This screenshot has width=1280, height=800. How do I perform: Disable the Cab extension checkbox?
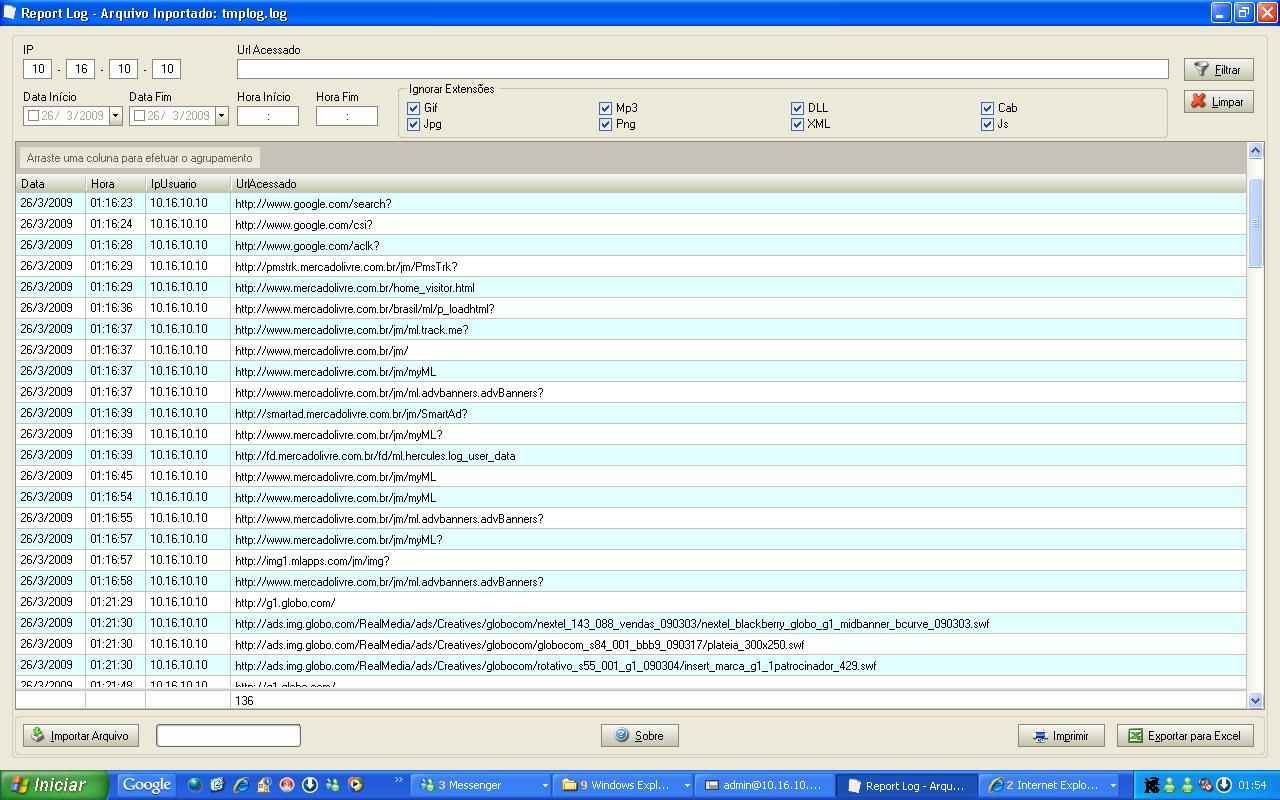click(x=987, y=108)
